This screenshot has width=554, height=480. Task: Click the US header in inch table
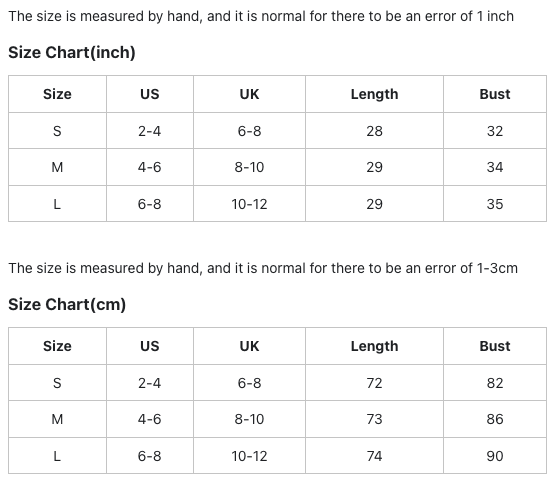coord(149,94)
